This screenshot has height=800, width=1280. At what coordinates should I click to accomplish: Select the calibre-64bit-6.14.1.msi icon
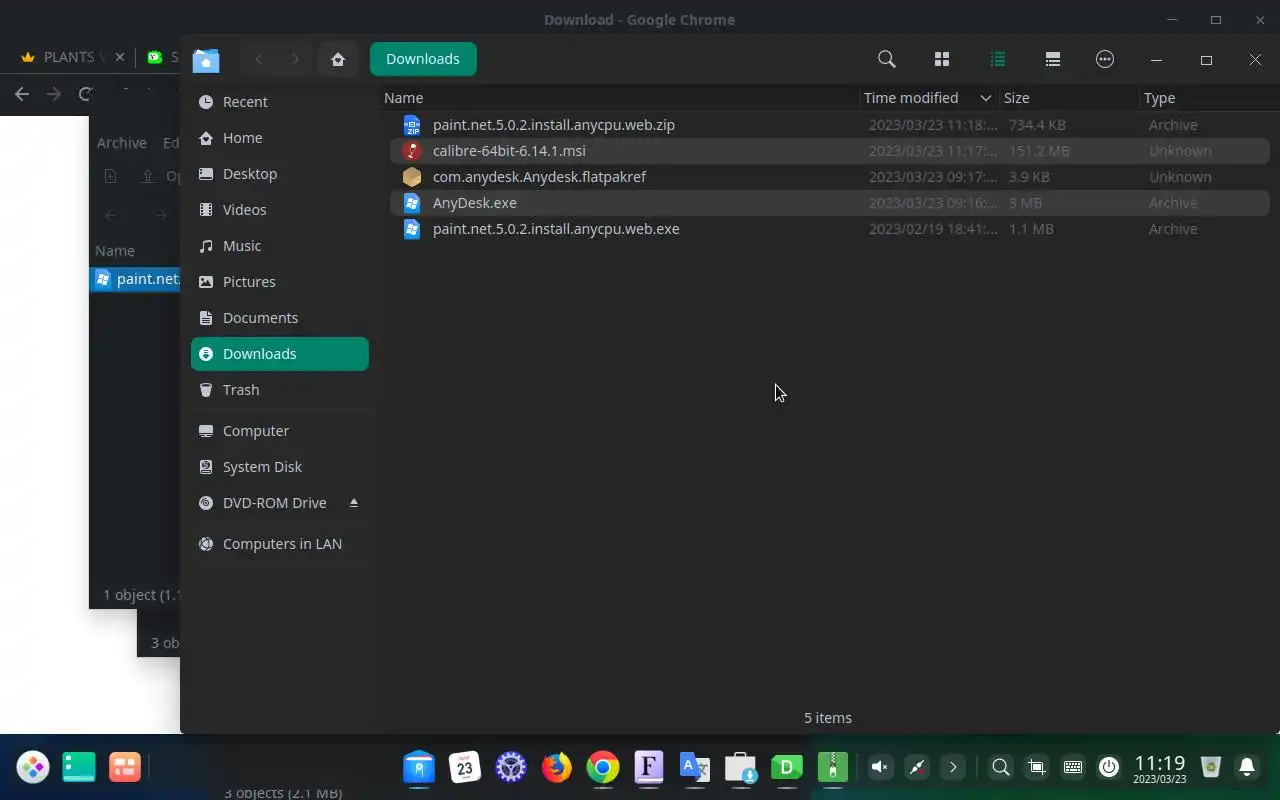click(x=412, y=151)
